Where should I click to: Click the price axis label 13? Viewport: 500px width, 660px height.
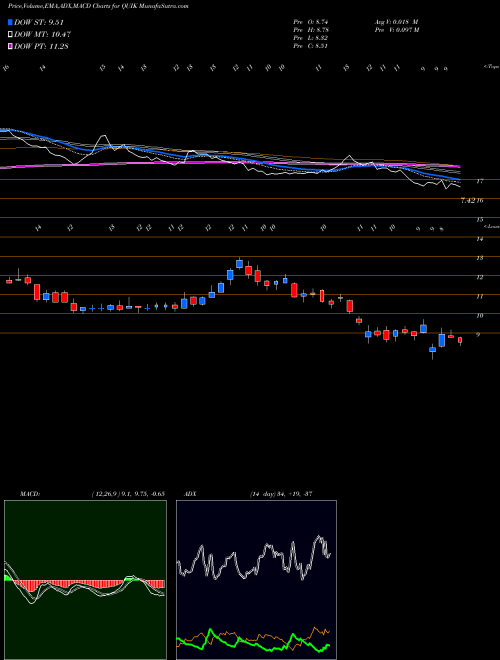point(479,258)
